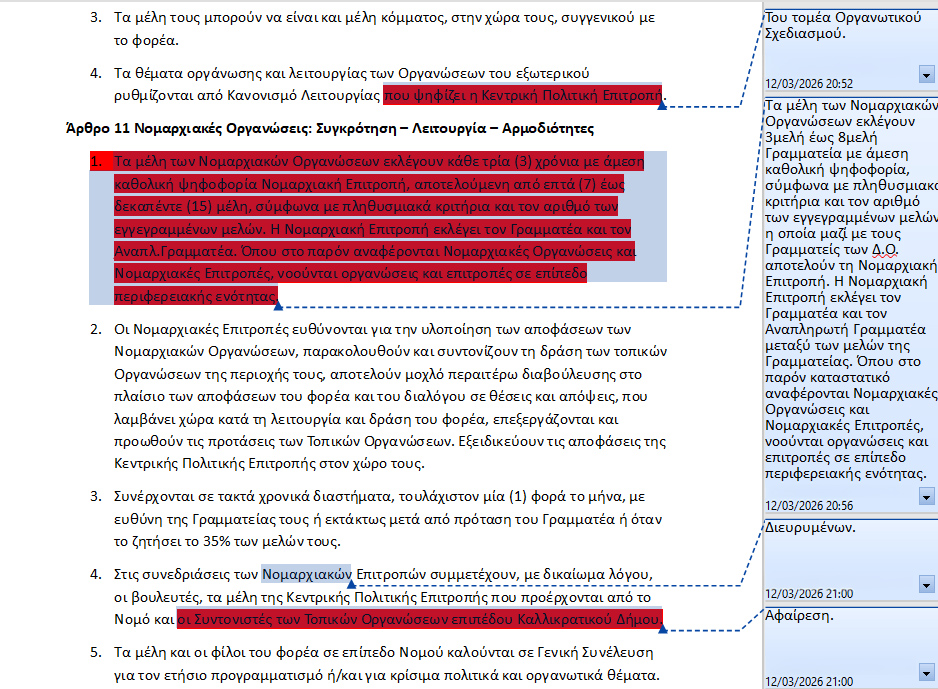Click the red highlighted list number 1
This screenshot has height=689, width=938.
click(96, 161)
